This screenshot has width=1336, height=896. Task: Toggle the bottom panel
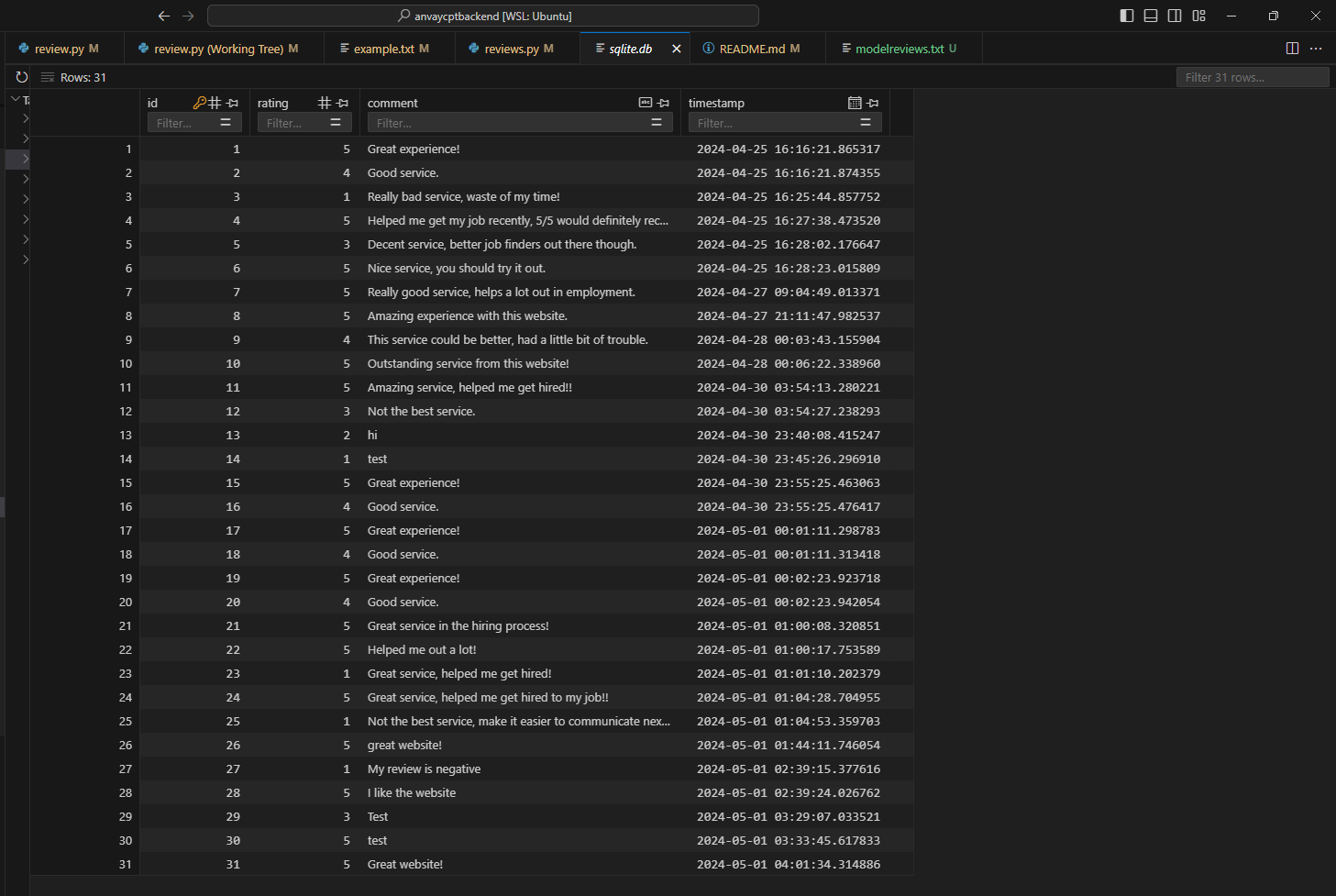point(1151,16)
